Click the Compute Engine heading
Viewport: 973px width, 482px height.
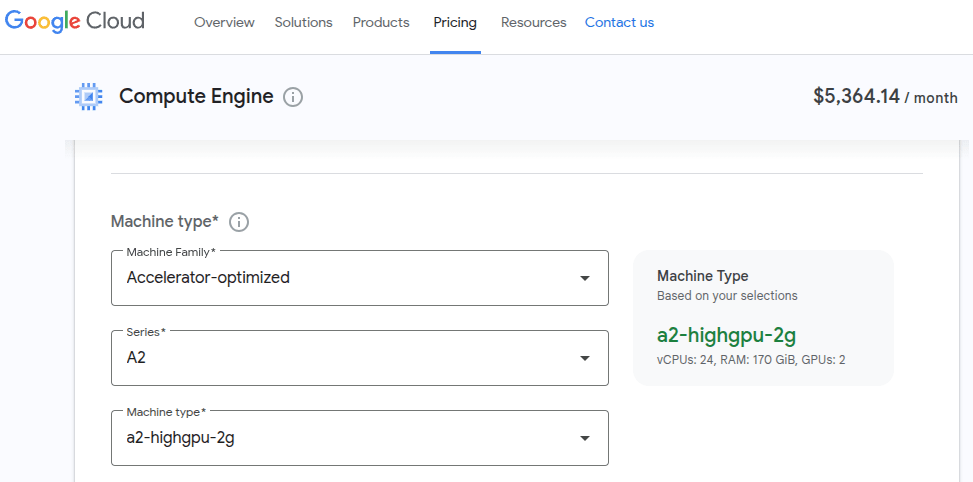point(196,97)
